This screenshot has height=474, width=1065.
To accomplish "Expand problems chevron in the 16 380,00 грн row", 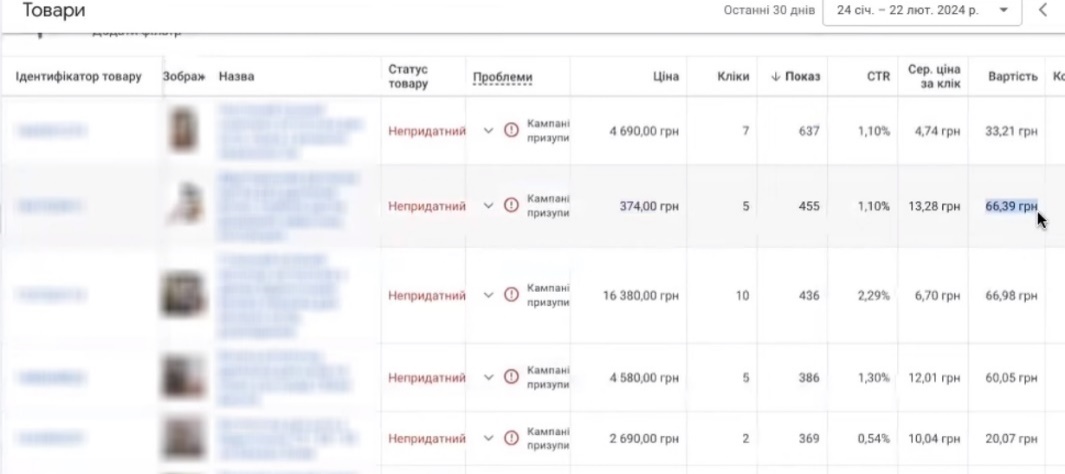I will [x=488, y=295].
